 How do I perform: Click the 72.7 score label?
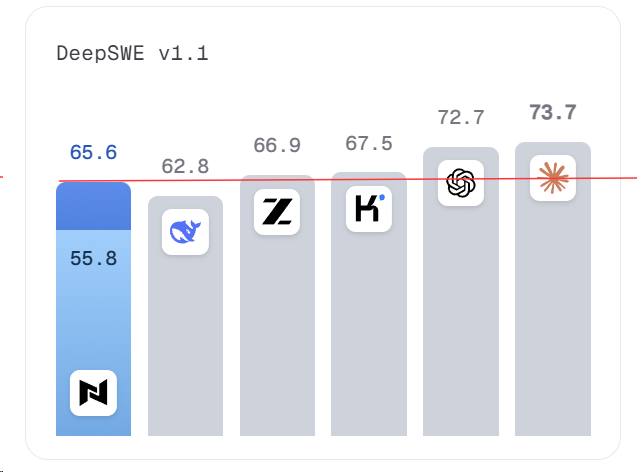pyautogui.click(x=461, y=118)
